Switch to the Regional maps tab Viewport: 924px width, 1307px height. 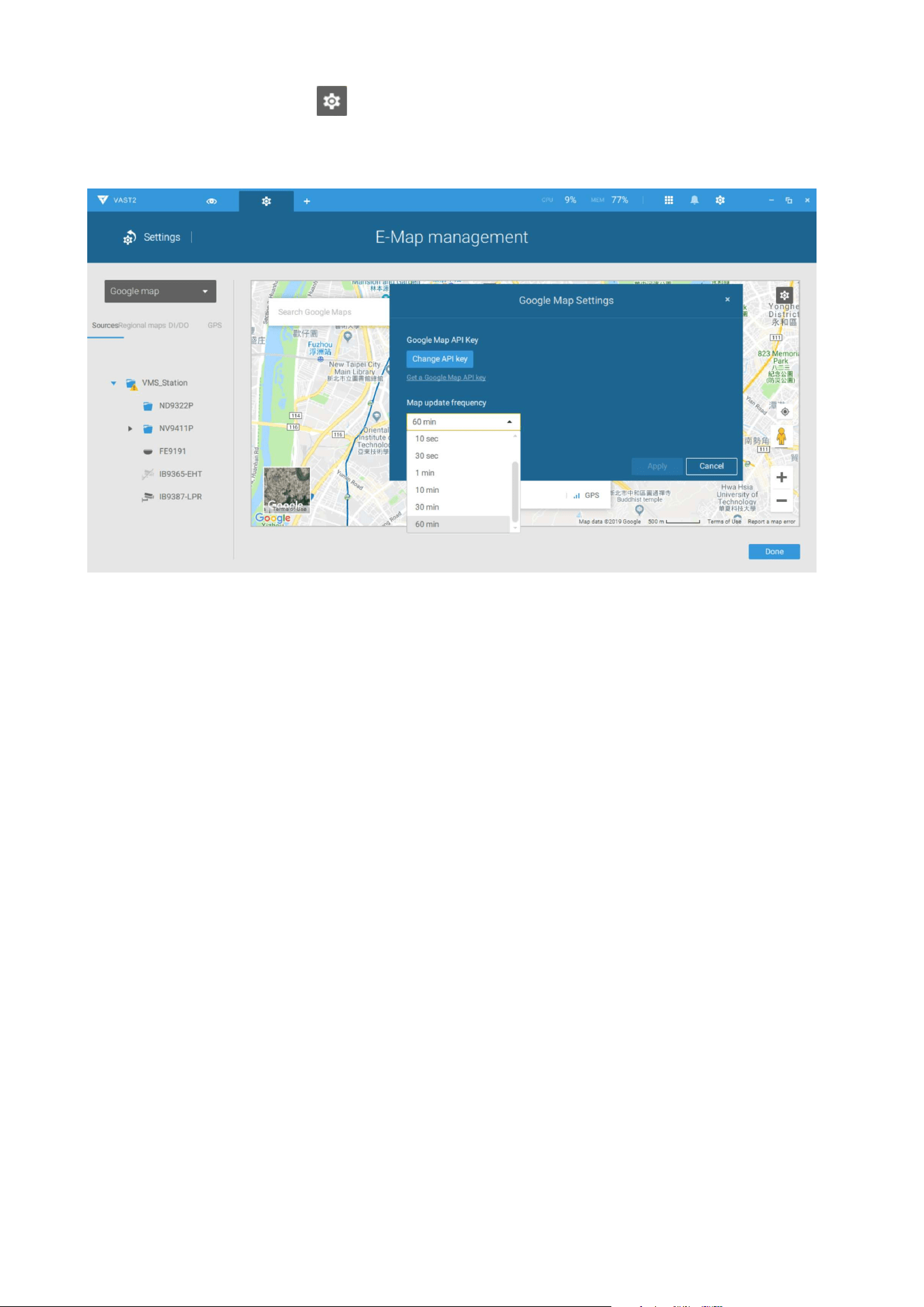(x=142, y=325)
